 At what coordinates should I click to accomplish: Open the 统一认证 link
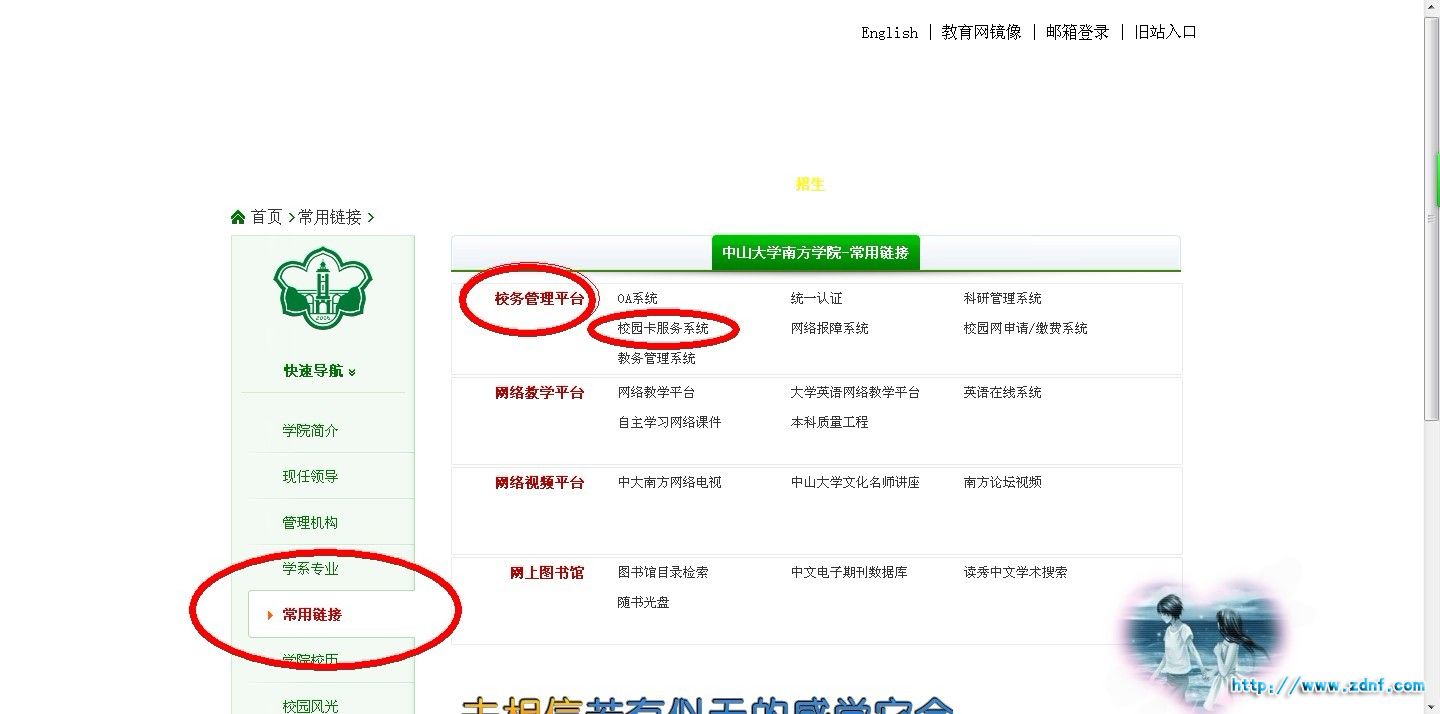pyautogui.click(x=816, y=298)
